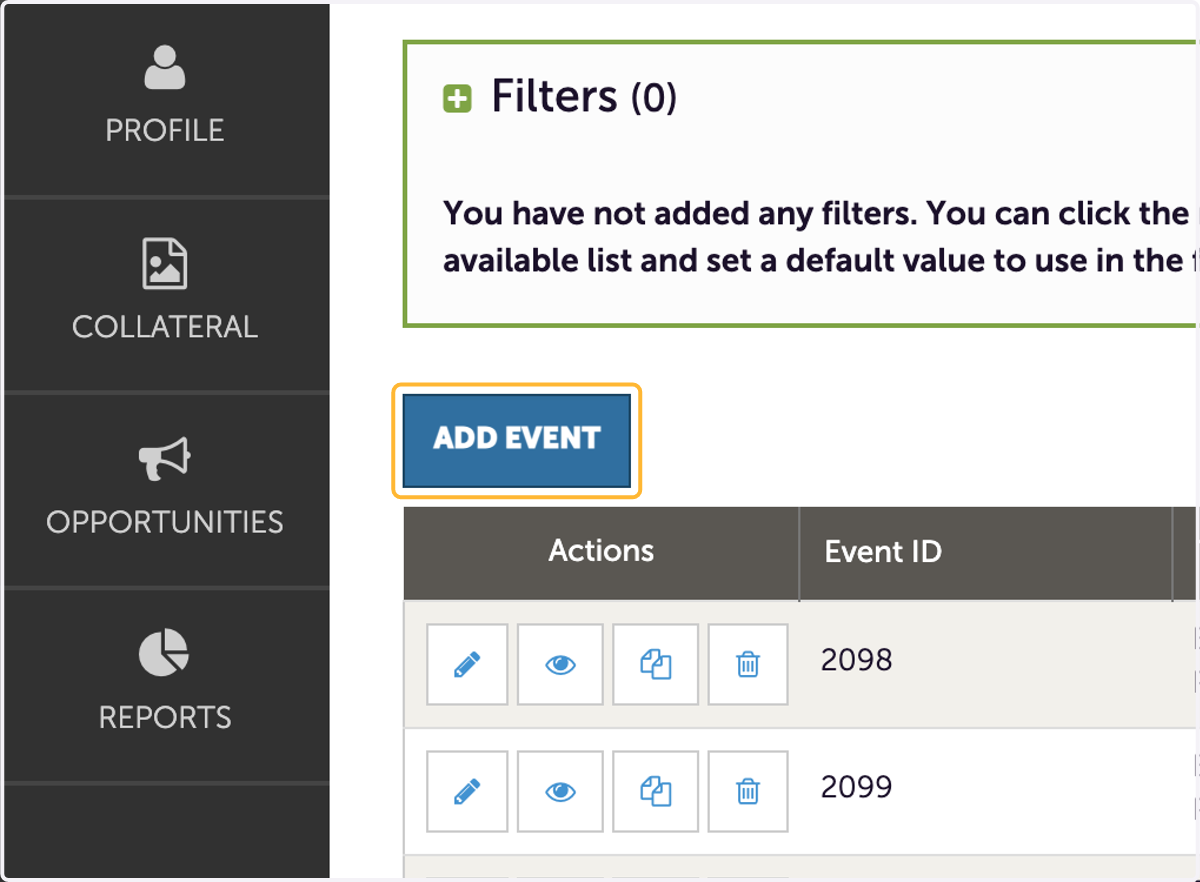Open the Opportunities sidebar section
Viewport: 1200px width, 882px height.
165,490
